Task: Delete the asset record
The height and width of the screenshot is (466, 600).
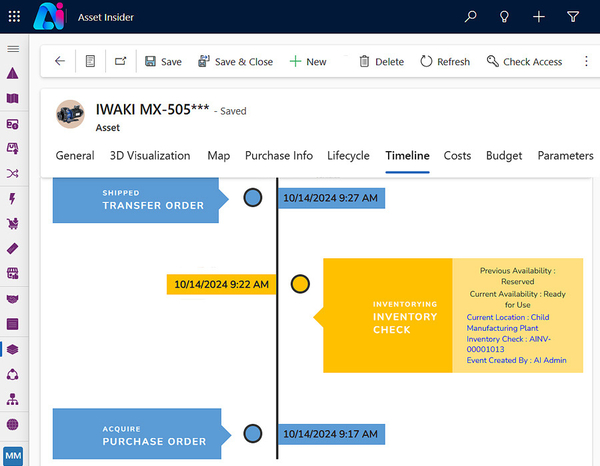Action: click(382, 62)
